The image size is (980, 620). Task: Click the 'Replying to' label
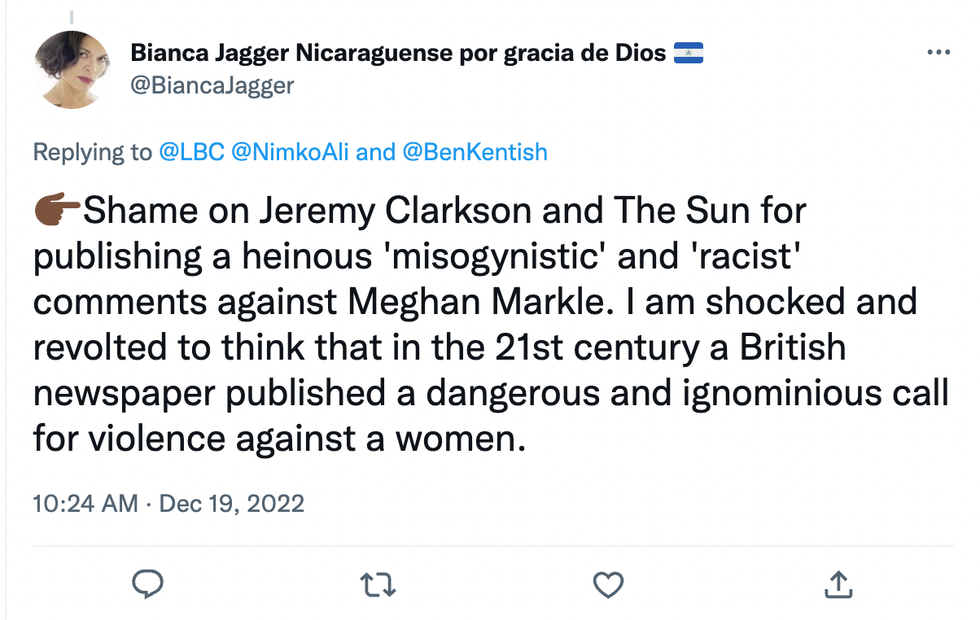[x=92, y=152]
